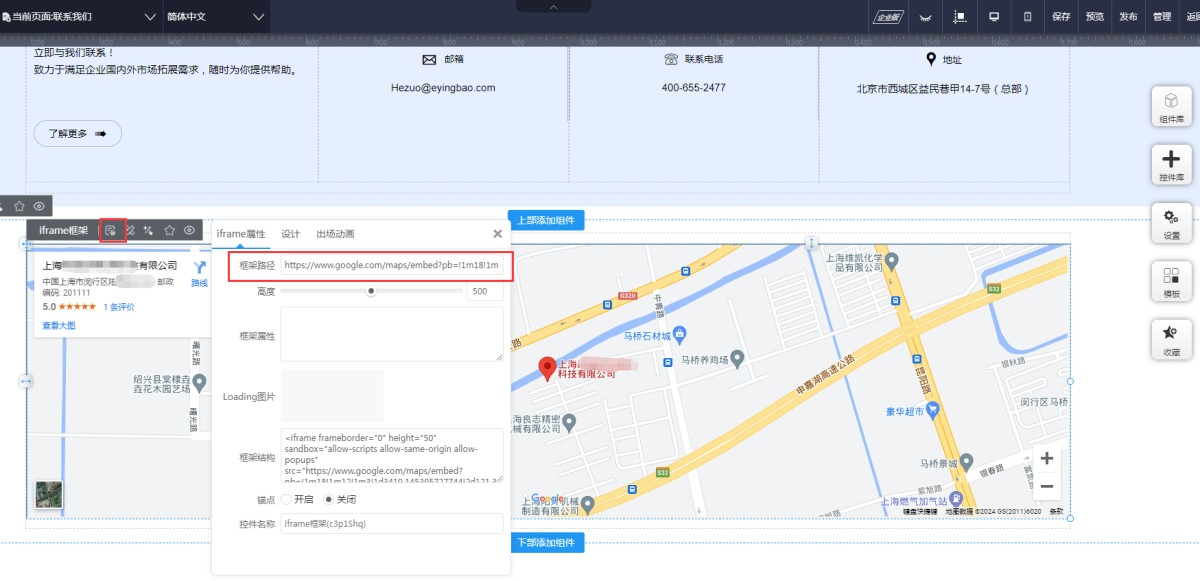The image size is (1200, 581).
Task: Click the 框架属性 text area
Action: pos(391,334)
